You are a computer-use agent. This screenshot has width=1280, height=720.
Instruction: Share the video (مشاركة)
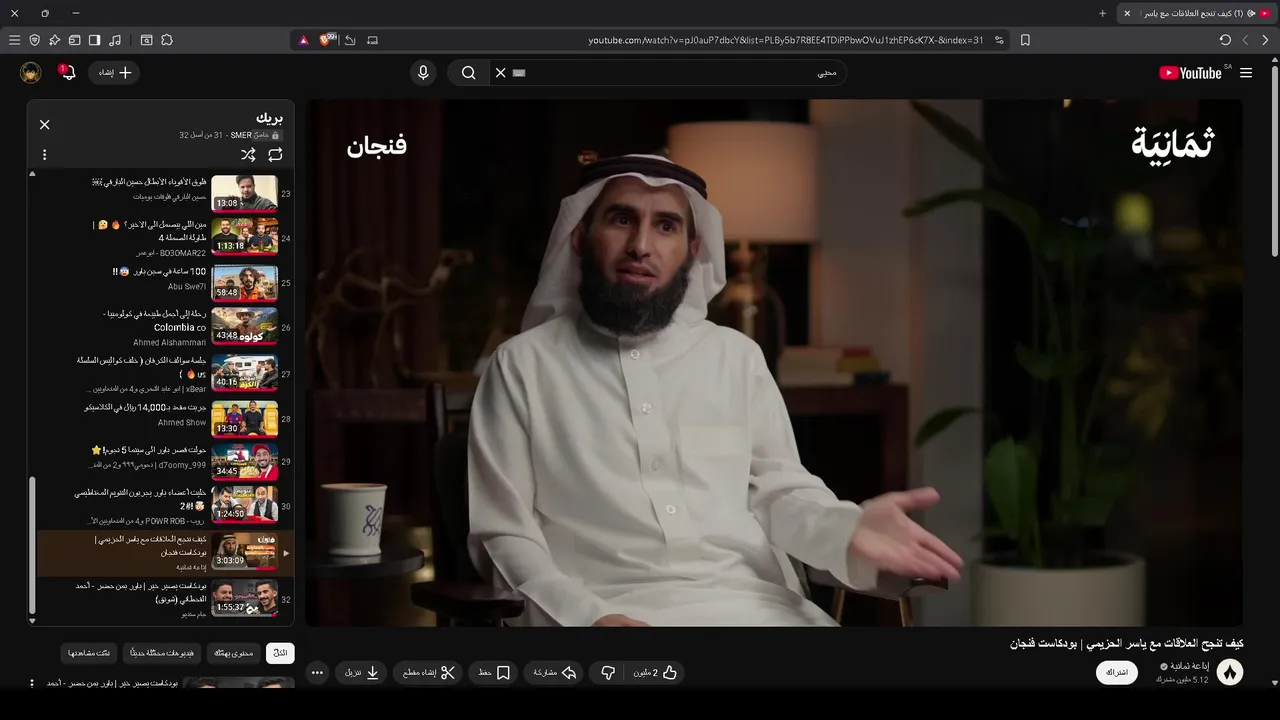coord(555,673)
